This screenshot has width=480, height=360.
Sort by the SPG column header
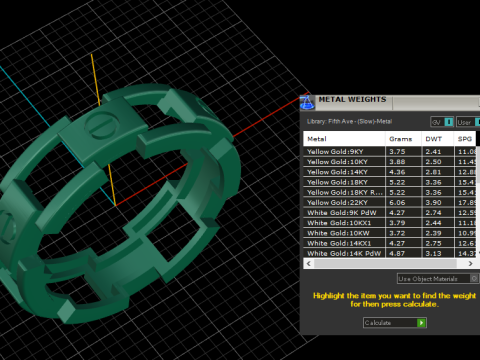tap(465, 139)
